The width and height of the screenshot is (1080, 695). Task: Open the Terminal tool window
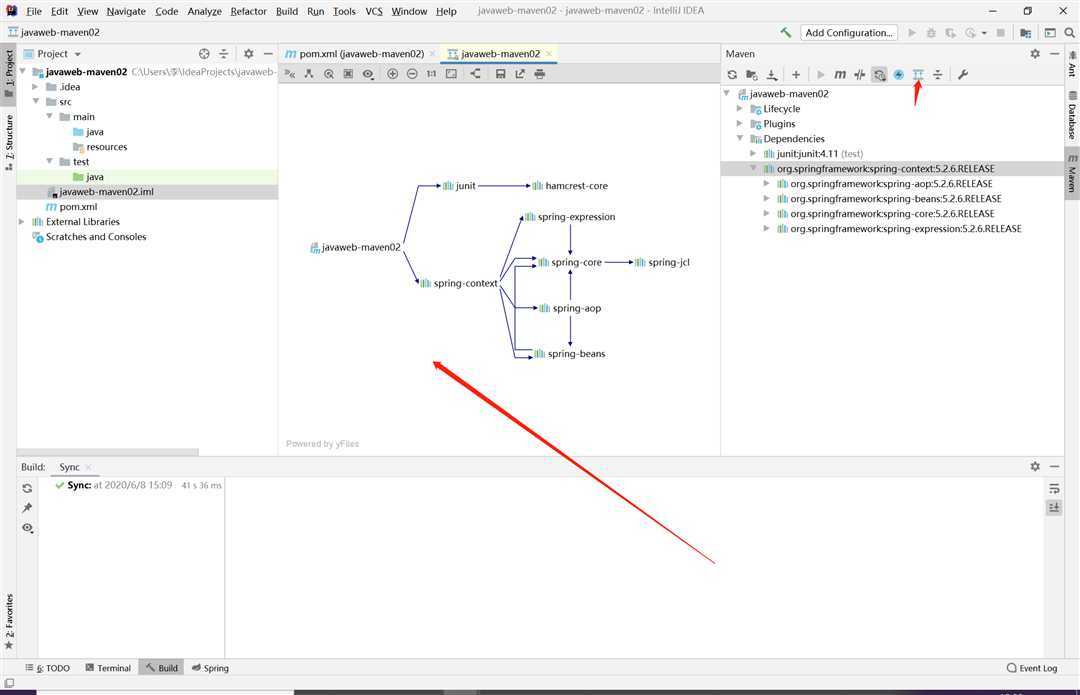point(108,668)
